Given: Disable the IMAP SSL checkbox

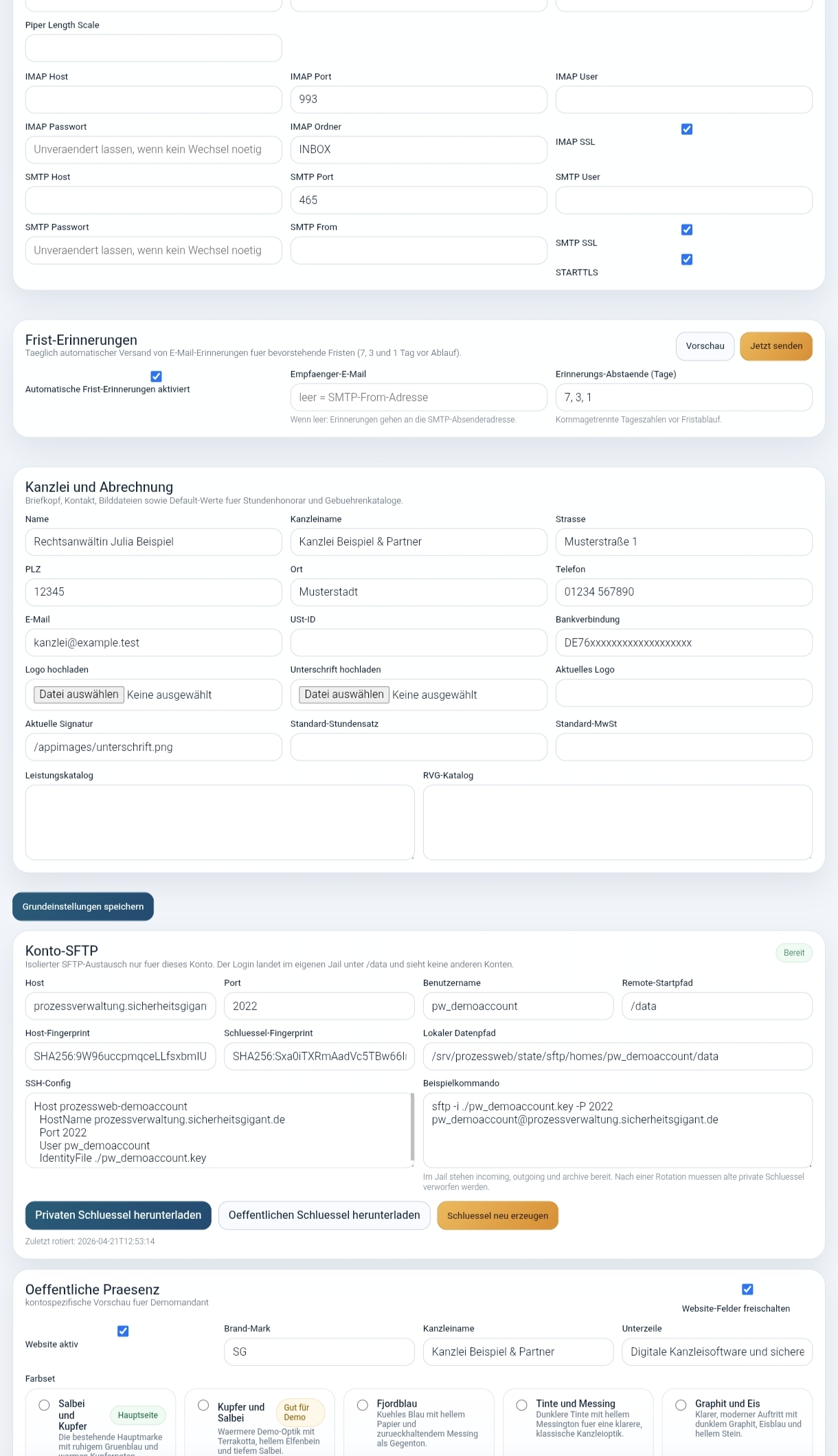Looking at the screenshot, I should (x=686, y=129).
